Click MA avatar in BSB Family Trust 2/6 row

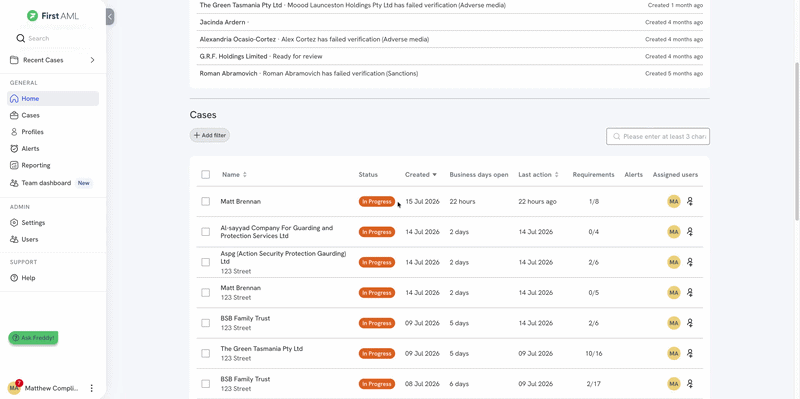click(x=674, y=323)
